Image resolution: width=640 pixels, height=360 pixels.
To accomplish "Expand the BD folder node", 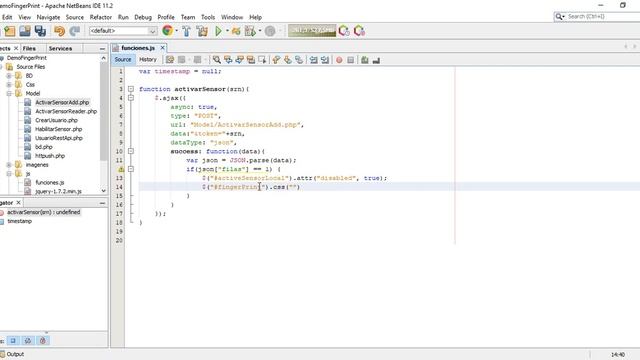I will (9, 76).
